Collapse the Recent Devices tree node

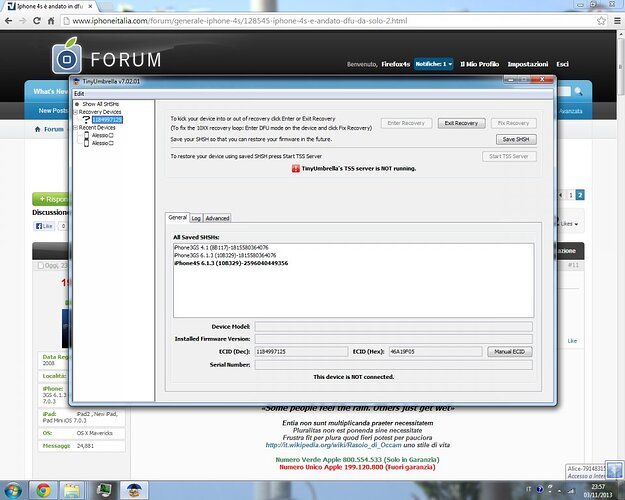(x=76, y=128)
